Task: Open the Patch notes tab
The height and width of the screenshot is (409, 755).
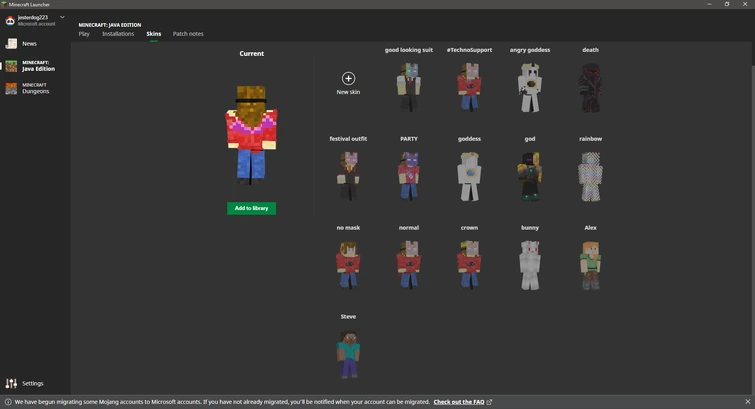Action: (188, 34)
